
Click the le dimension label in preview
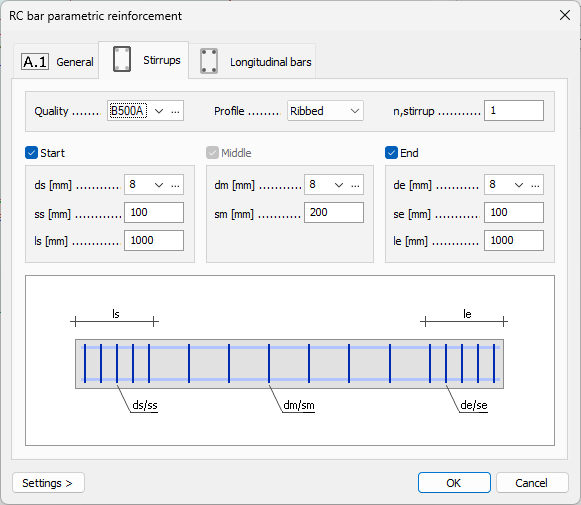pos(467,314)
